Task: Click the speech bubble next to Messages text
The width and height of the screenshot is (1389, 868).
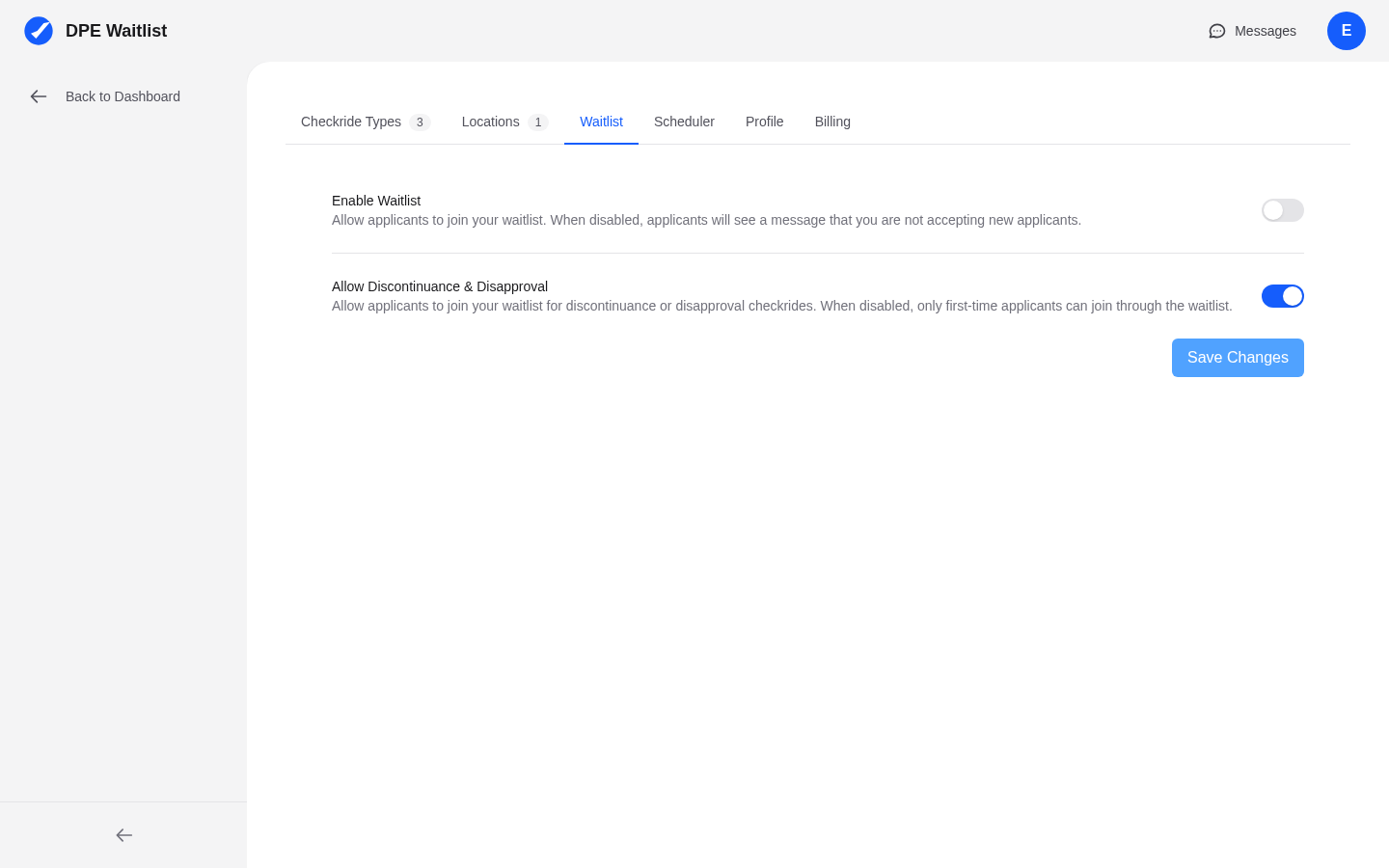Action: (1216, 31)
